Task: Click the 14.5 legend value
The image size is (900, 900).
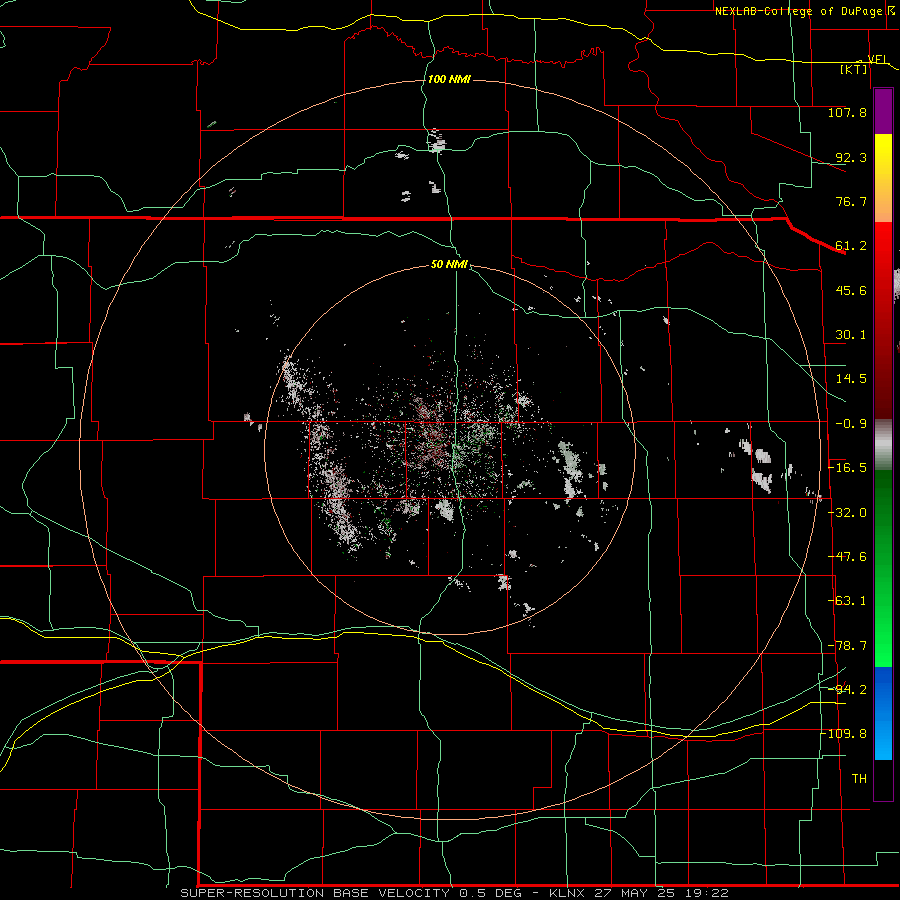Action: (x=851, y=379)
